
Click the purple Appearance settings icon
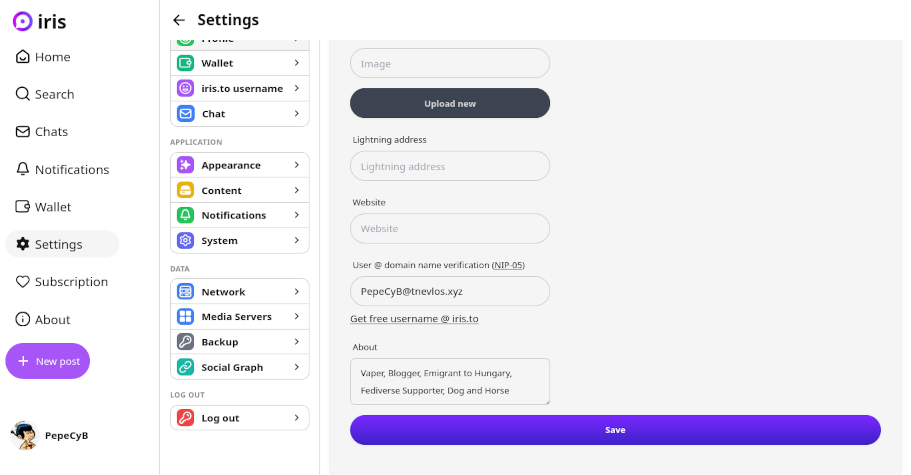pyautogui.click(x=185, y=165)
